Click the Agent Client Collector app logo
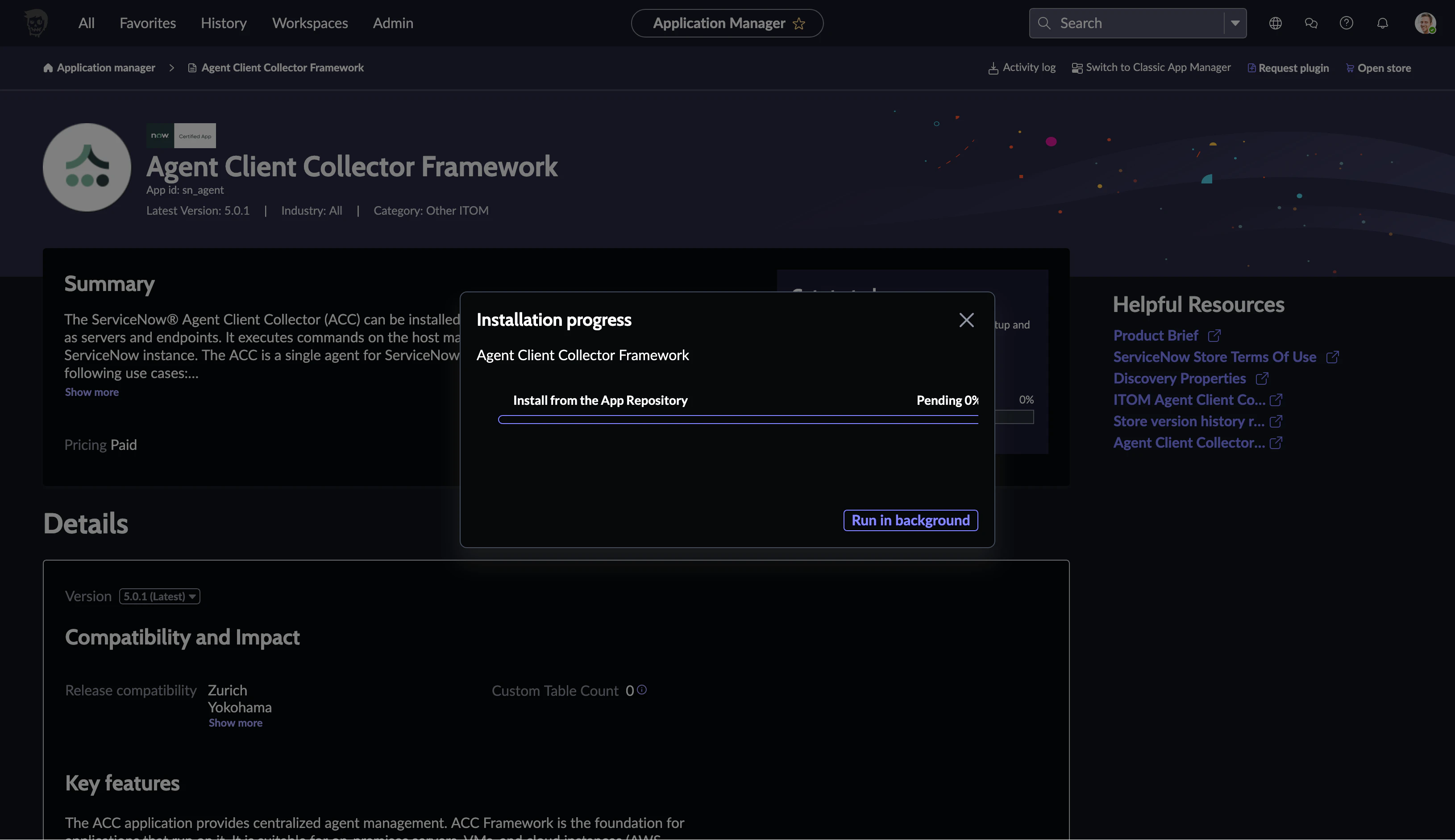The height and width of the screenshot is (840, 1455). pyautogui.click(x=87, y=167)
